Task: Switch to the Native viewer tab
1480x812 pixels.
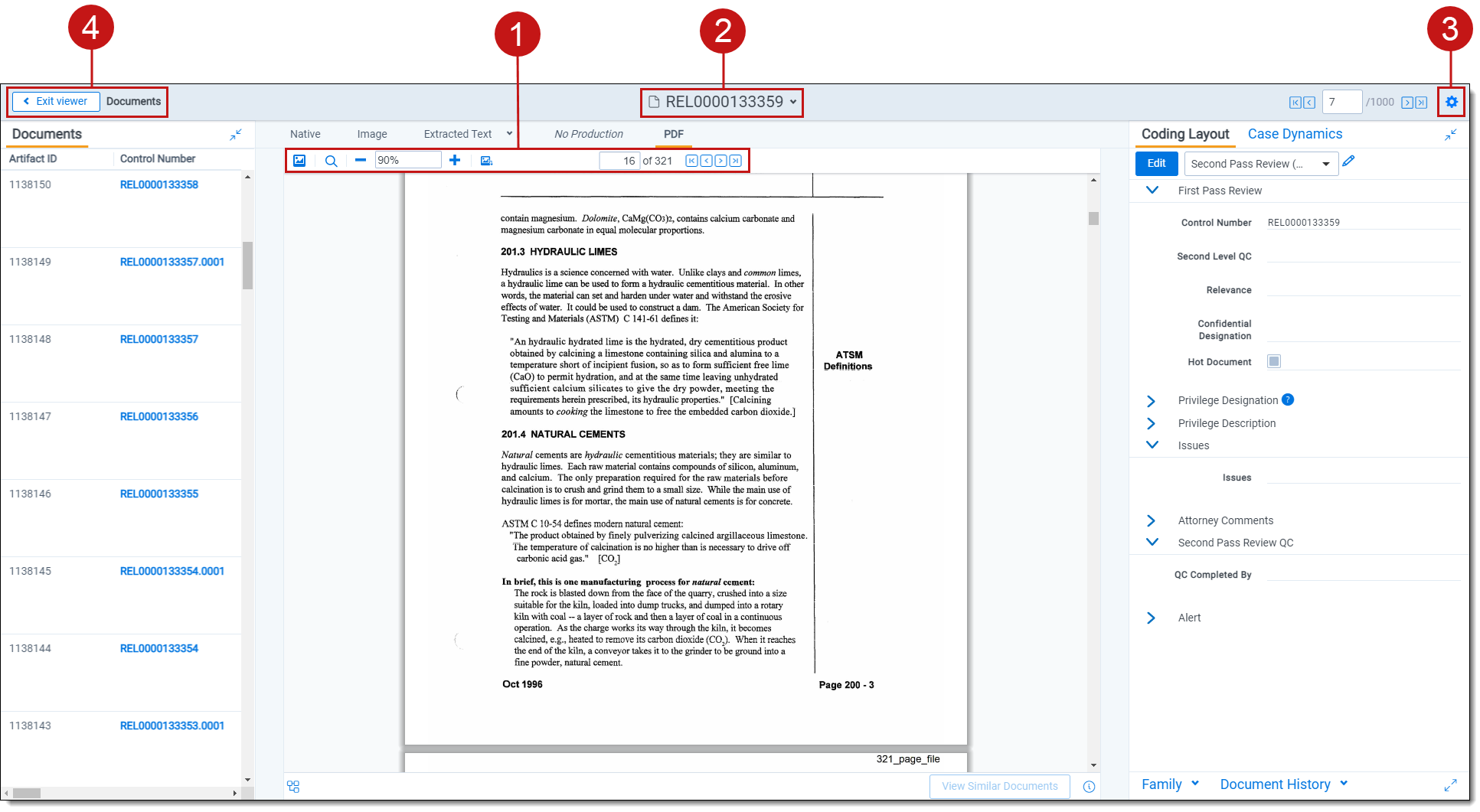Action: (x=305, y=134)
